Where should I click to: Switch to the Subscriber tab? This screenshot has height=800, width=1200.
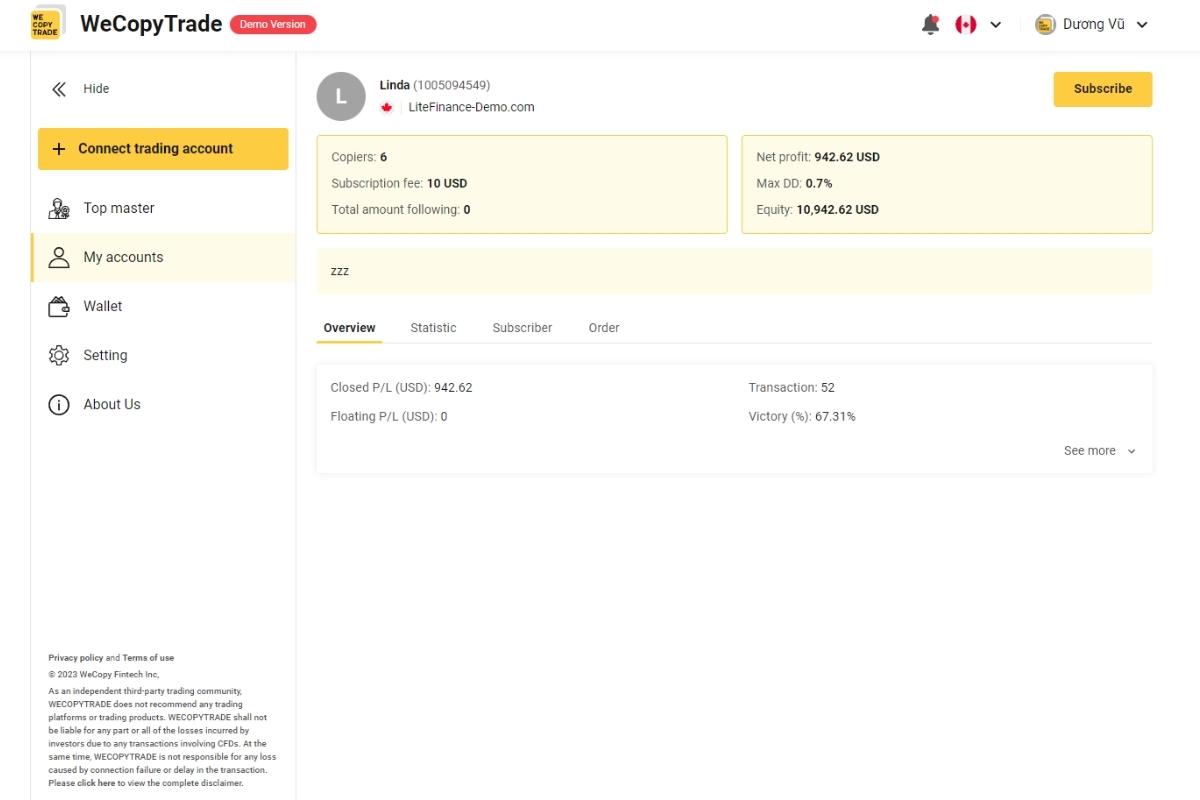click(522, 328)
